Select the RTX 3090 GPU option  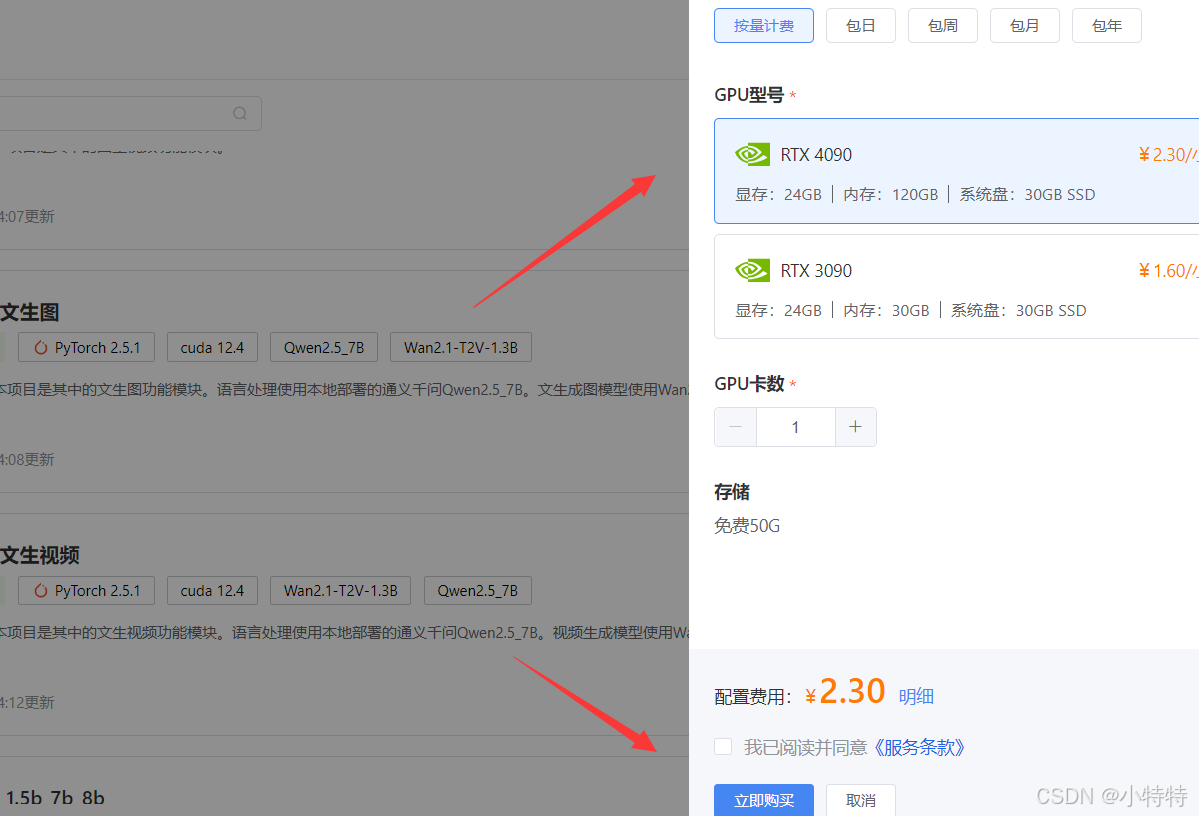tap(950, 287)
